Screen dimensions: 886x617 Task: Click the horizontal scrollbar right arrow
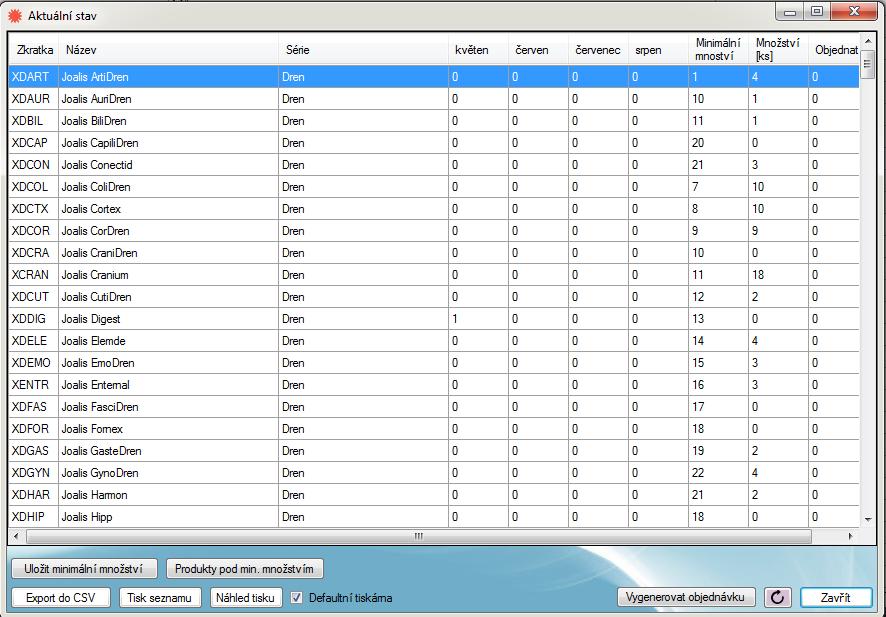[x=851, y=536]
